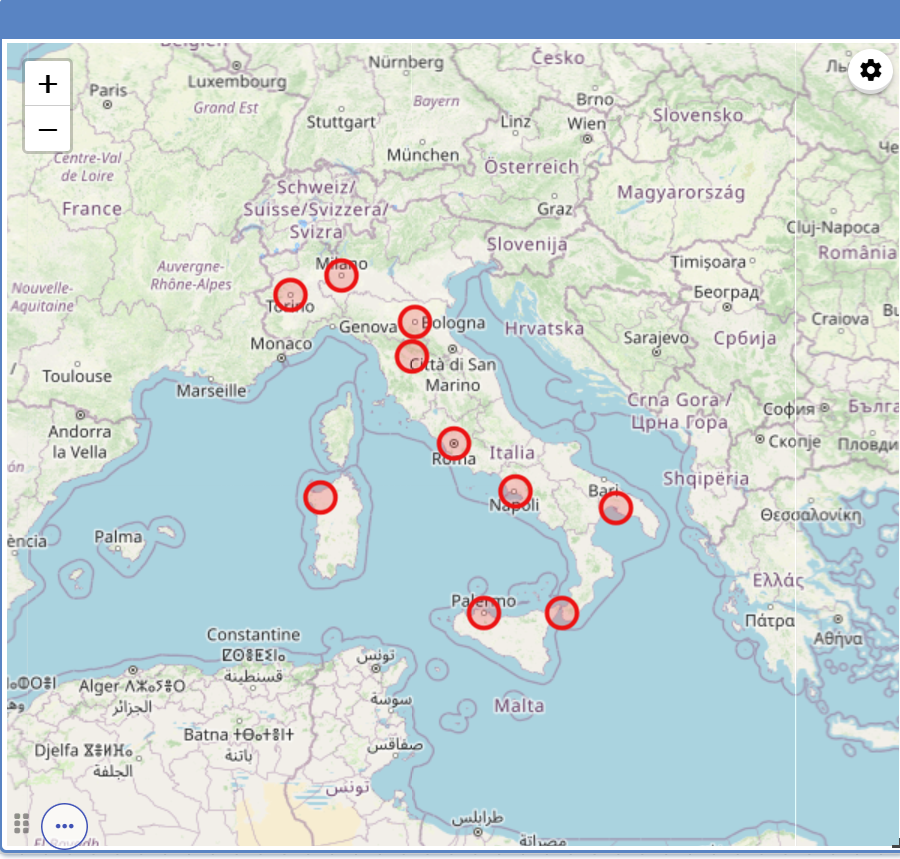The height and width of the screenshot is (859, 900).
Task: Click the Luxembourg label
Action: pyautogui.click(x=237, y=81)
